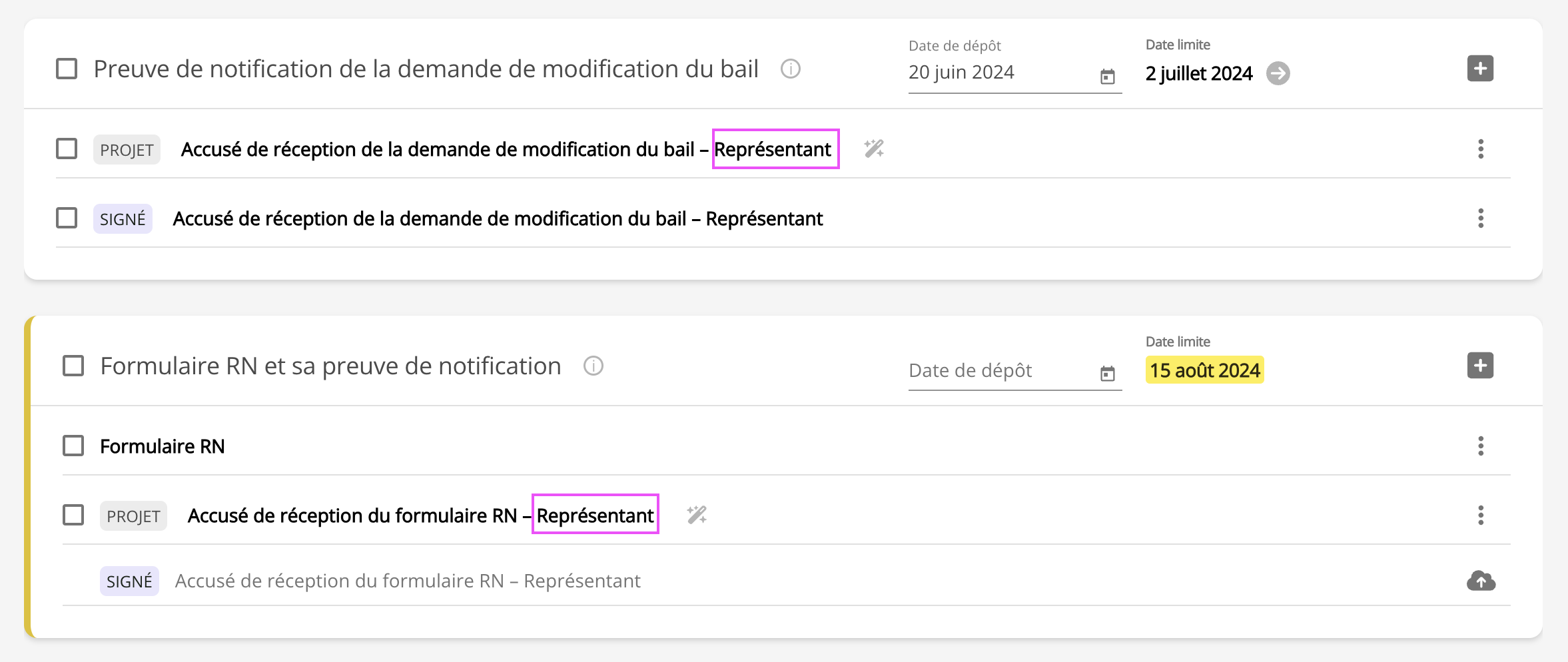This screenshot has height=662, width=1568.
Task: Open SIGNÉ Accusé de réception bail document
Action: click(x=498, y=218)
